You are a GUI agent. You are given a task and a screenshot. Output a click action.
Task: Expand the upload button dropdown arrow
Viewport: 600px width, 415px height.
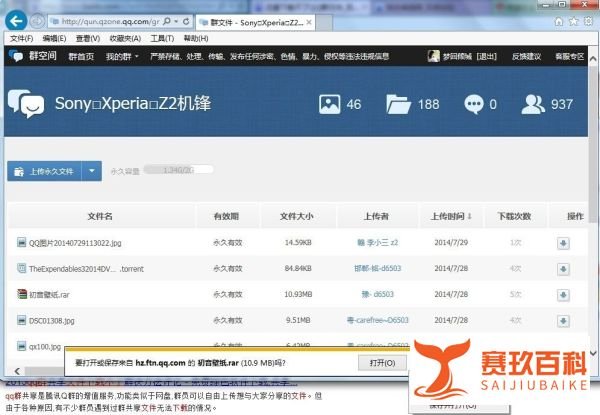click(x=92, y=171)
